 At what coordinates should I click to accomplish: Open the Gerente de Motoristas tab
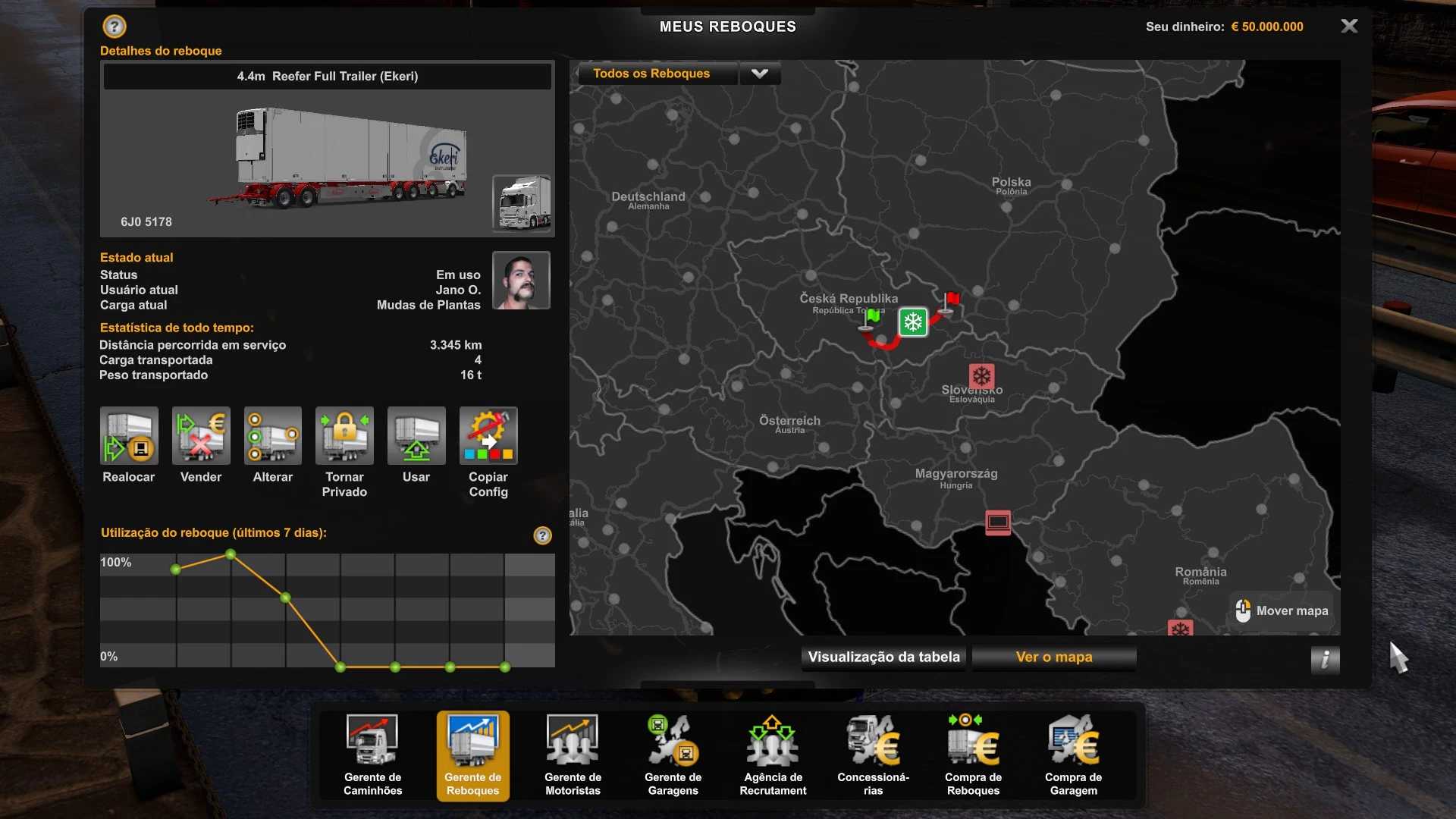point(573,755)
